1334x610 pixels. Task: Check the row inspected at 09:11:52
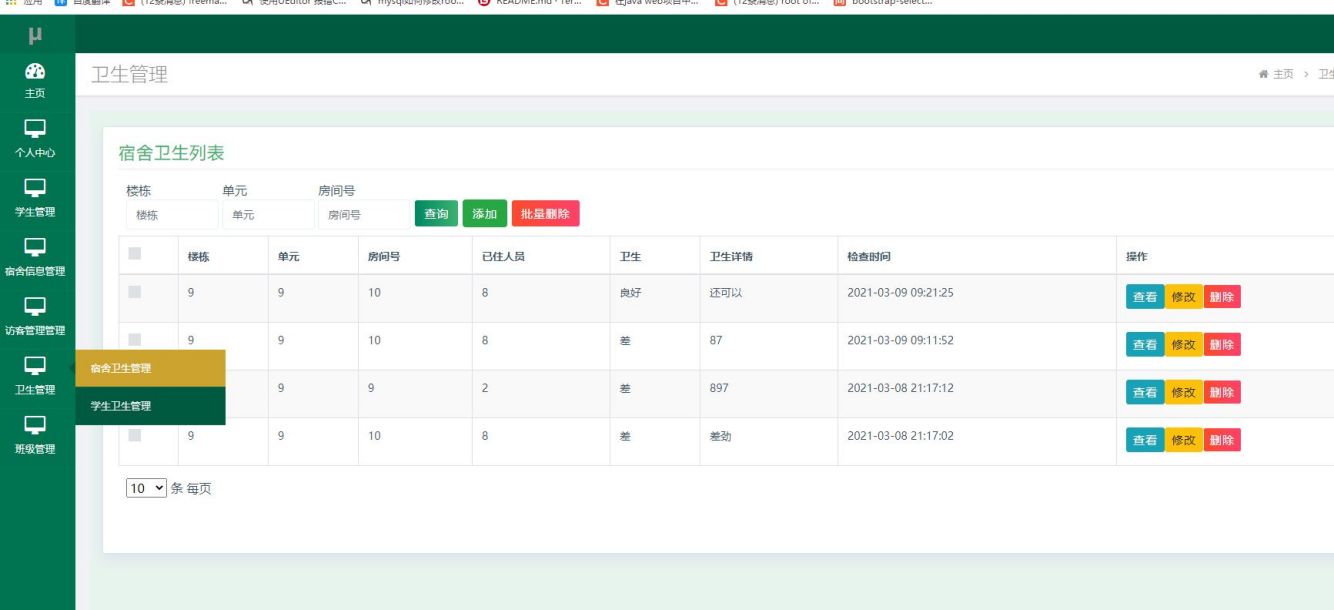click(x=135, y=340)
